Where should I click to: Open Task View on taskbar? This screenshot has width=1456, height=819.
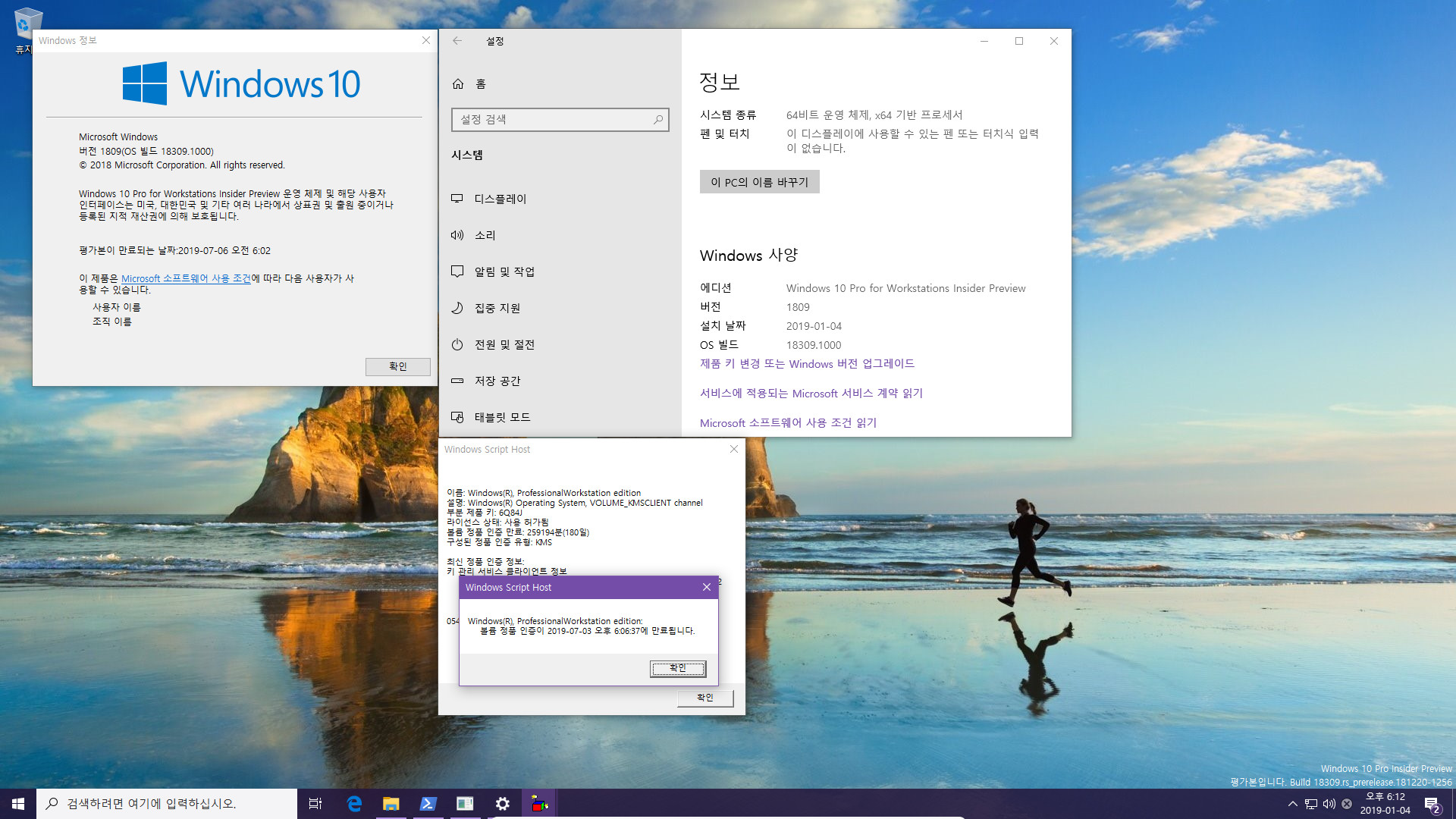(315, 804)
